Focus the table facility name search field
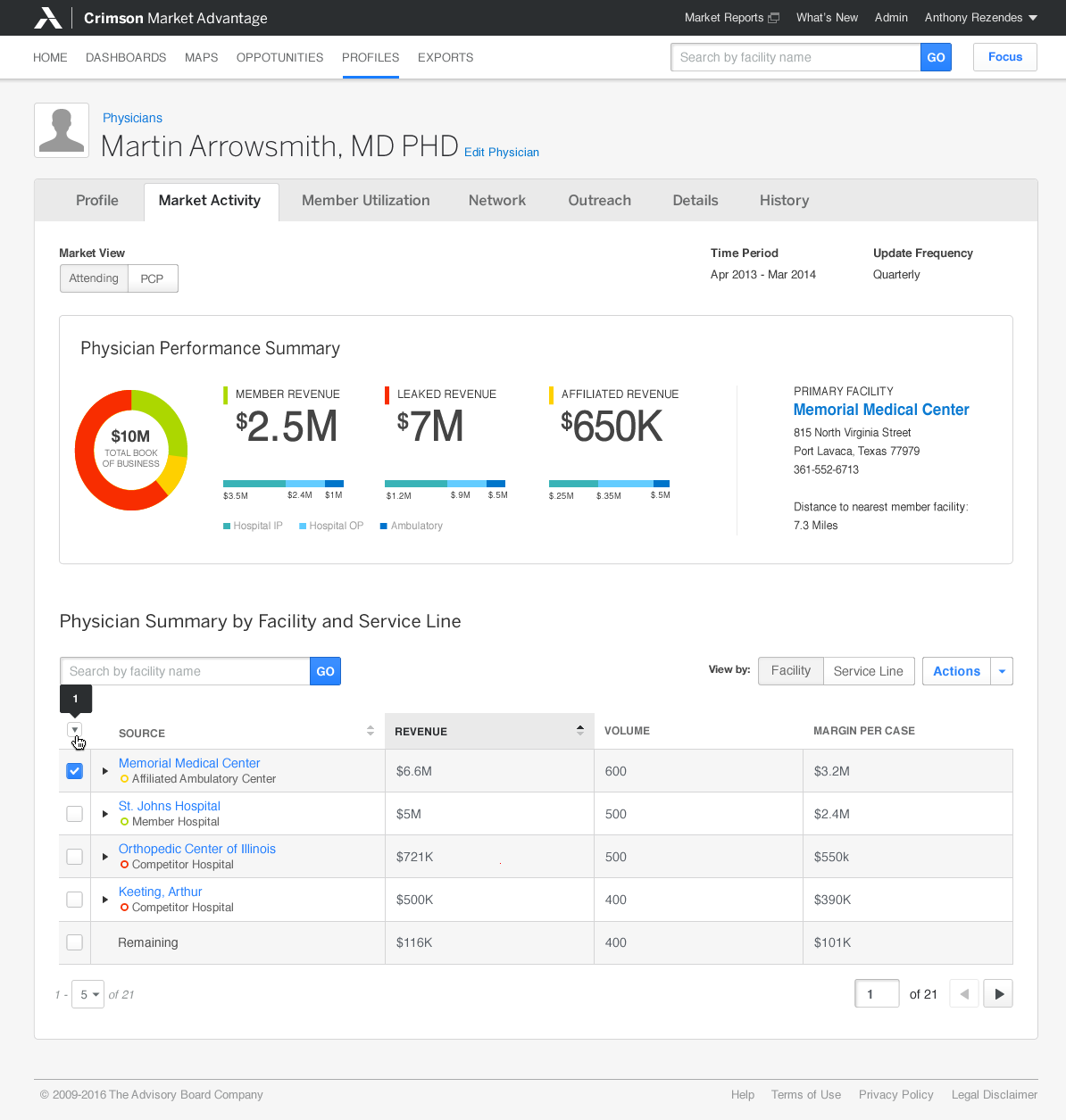The width and height of the screenshot is (1066, 1120). click(x=185, y=671)
